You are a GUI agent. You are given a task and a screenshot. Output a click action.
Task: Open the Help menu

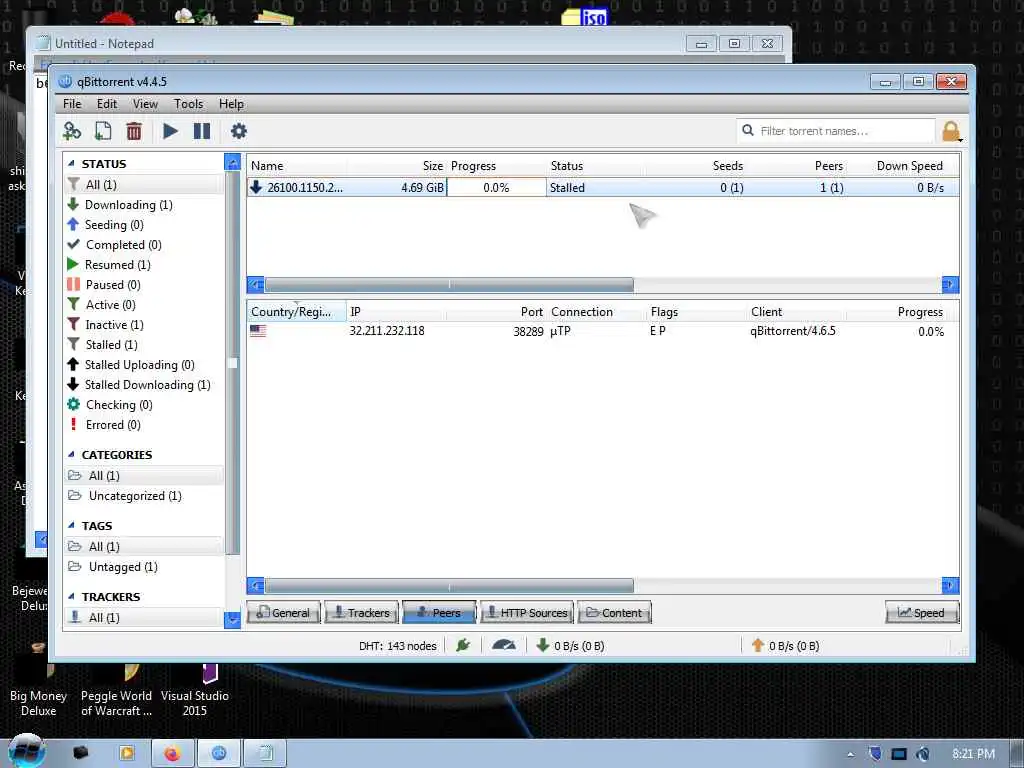tap(231, 104)
